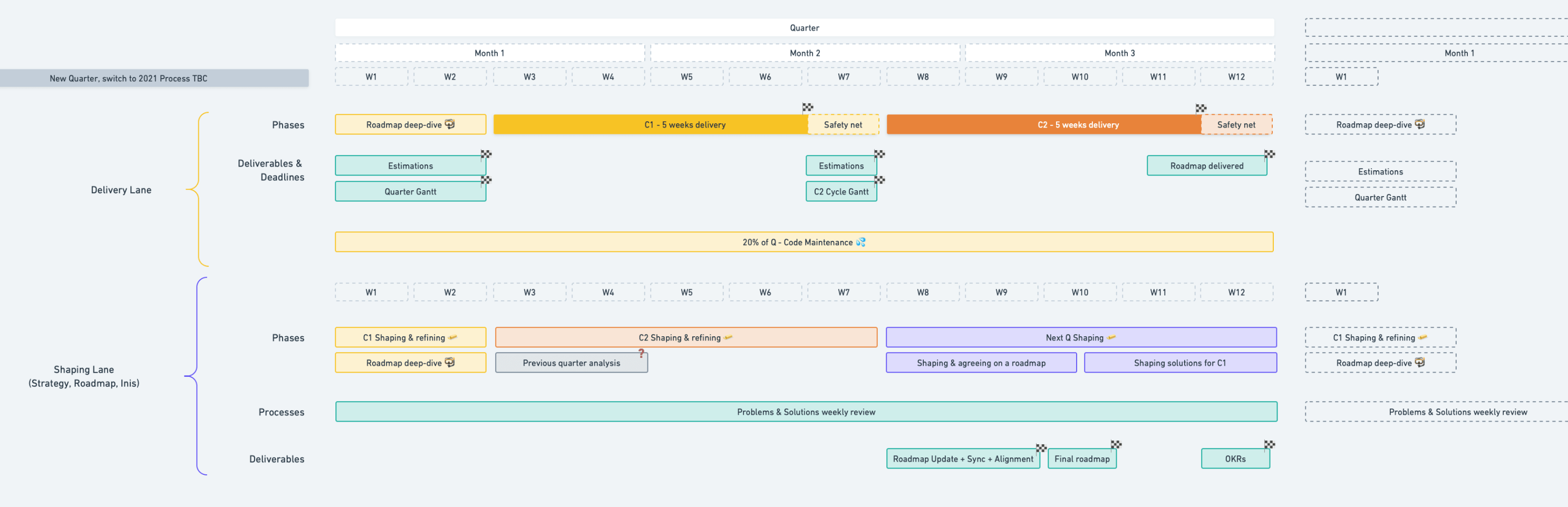Click the flag on the Final roadmap card
Viewport: 1568px width, 507px height.
click(1116, 445)
